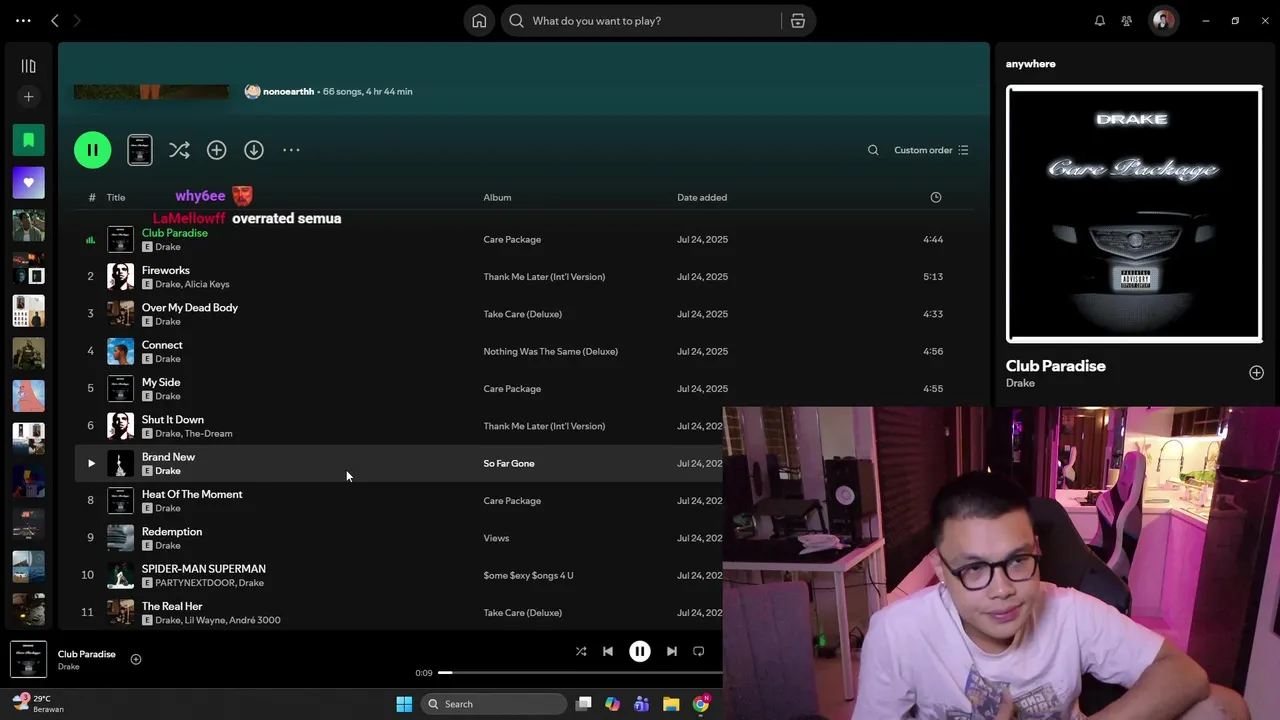1280x720 pixels.
Task: Select the Redemption track
Action: 172,532
